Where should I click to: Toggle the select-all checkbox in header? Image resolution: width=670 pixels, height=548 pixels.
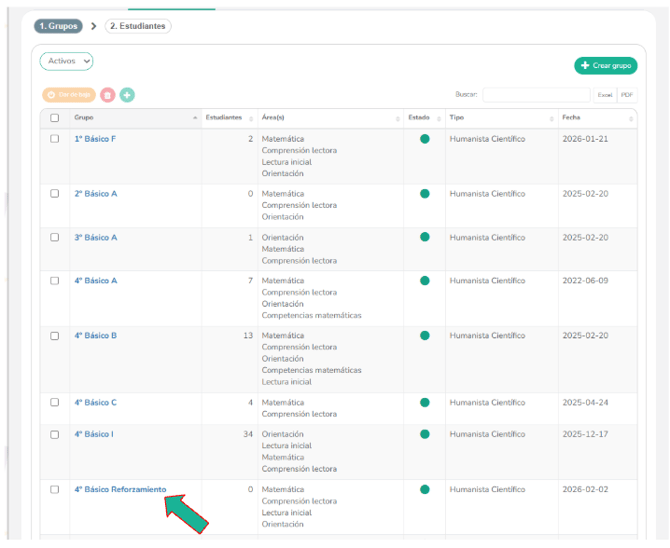pyautogui.click(x=55, y=118)
